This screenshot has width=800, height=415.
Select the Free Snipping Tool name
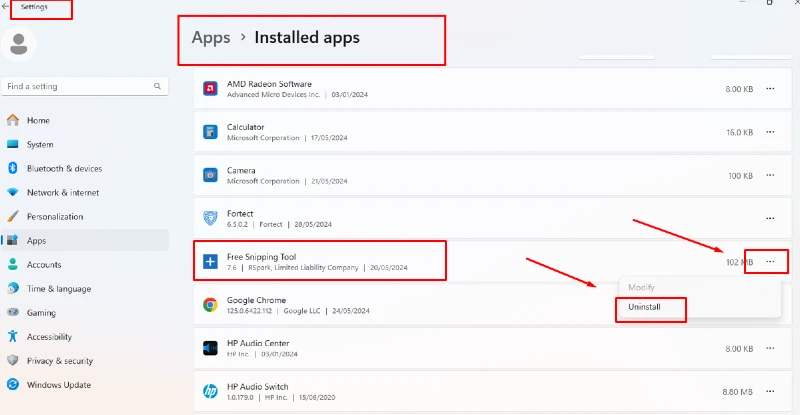coord(261,257)
